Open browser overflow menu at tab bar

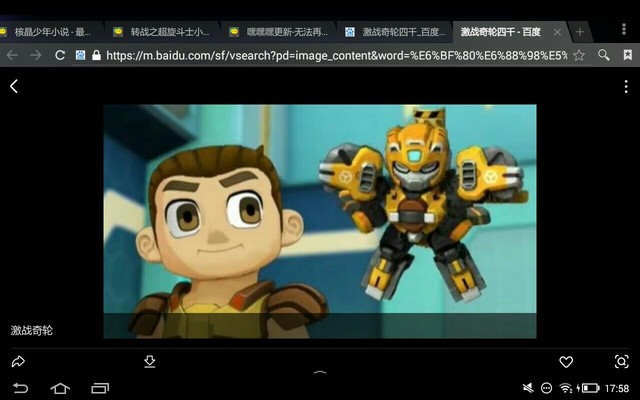(624, 29)
